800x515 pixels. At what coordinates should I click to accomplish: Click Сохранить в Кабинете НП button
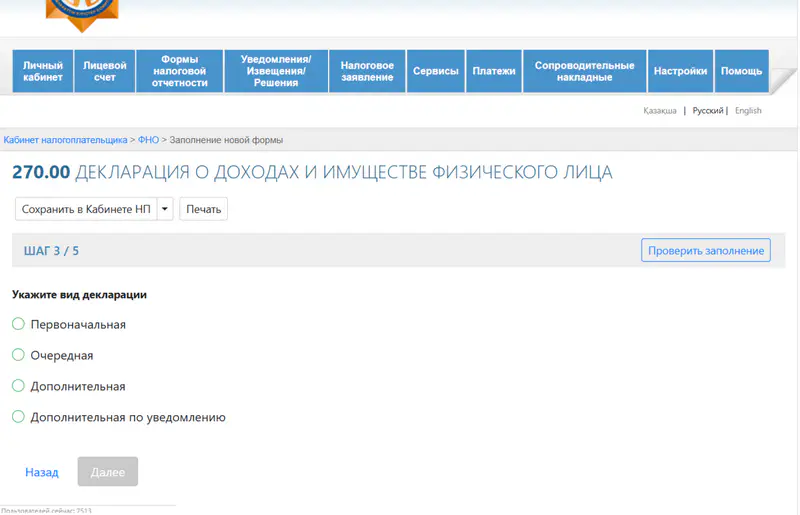coord(86,209)
